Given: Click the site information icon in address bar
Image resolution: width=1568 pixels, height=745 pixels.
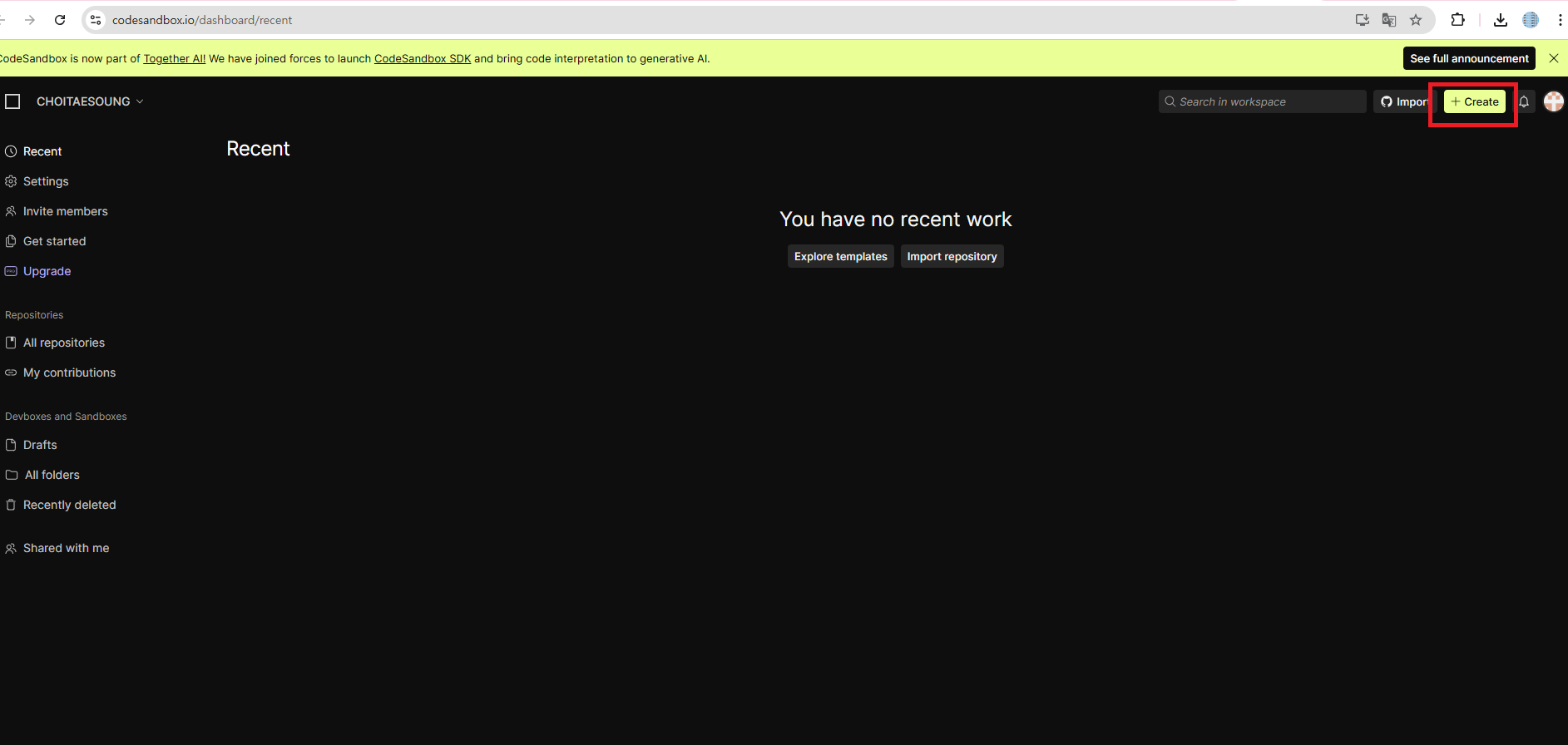Looking at the screenshot, I should coord(96,20).
